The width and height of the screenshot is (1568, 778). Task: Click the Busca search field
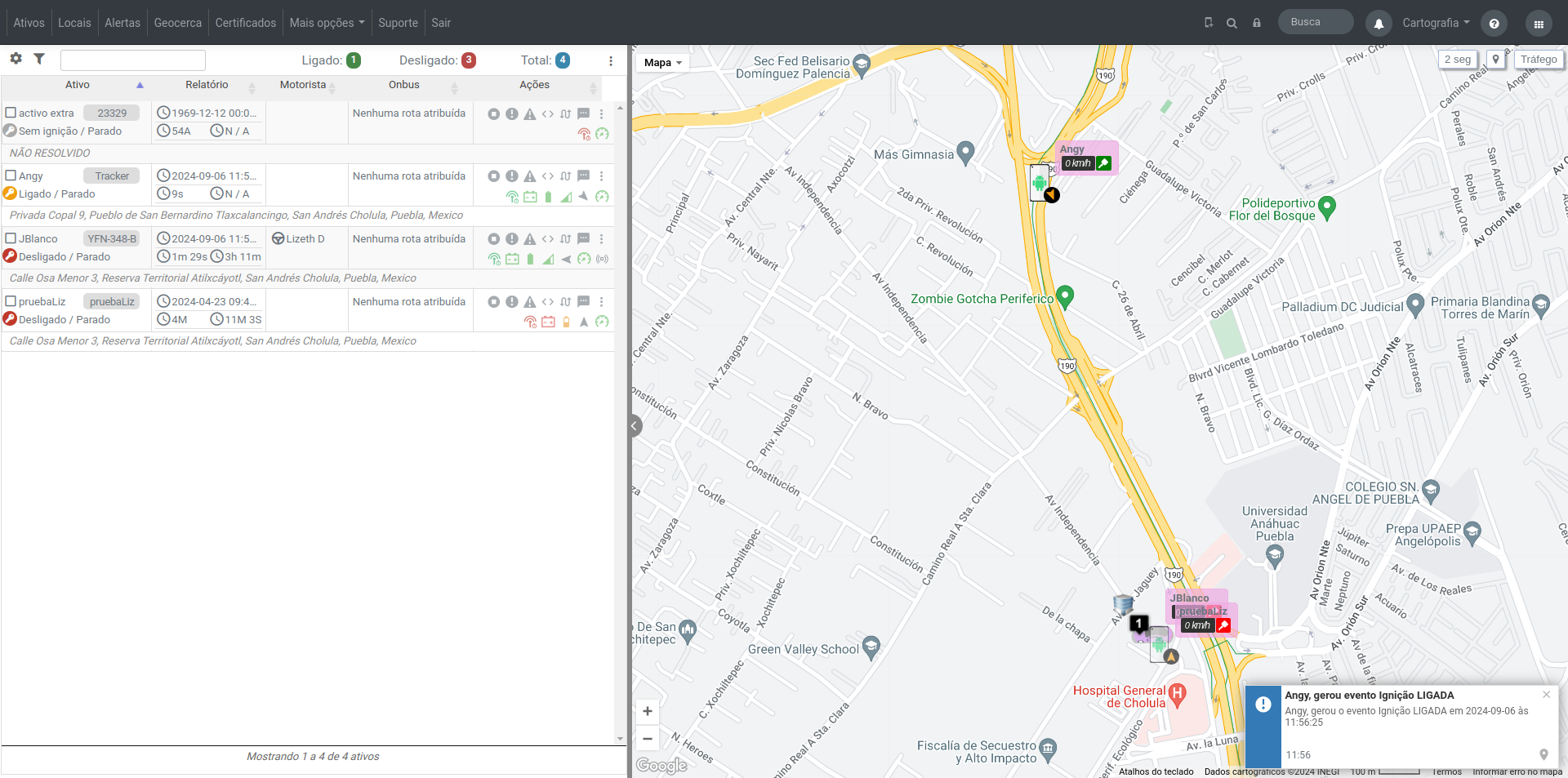click(1316, 22)
